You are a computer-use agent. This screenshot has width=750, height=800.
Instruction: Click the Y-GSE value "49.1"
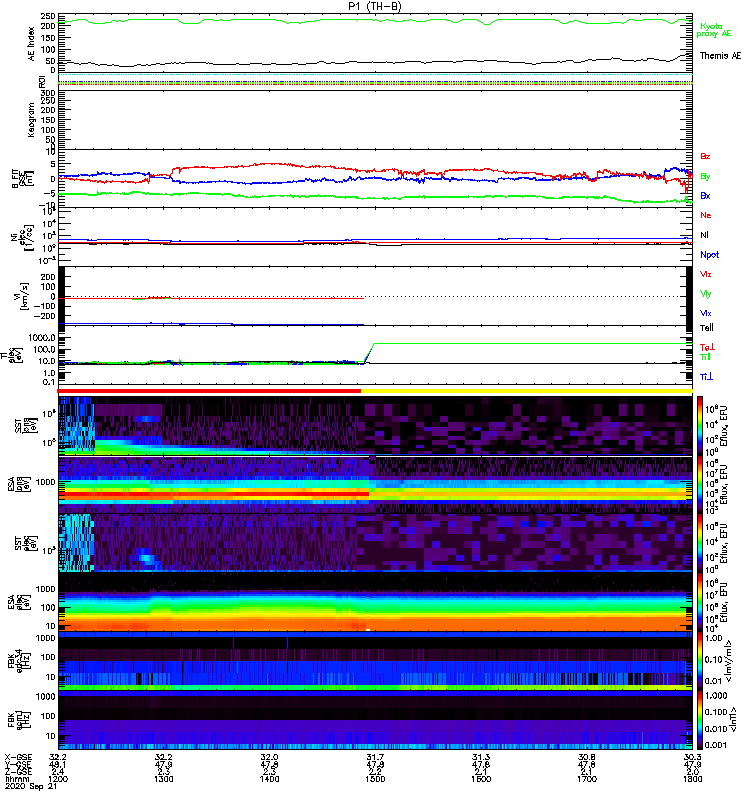pyautogui.click(x=58, y=765)
